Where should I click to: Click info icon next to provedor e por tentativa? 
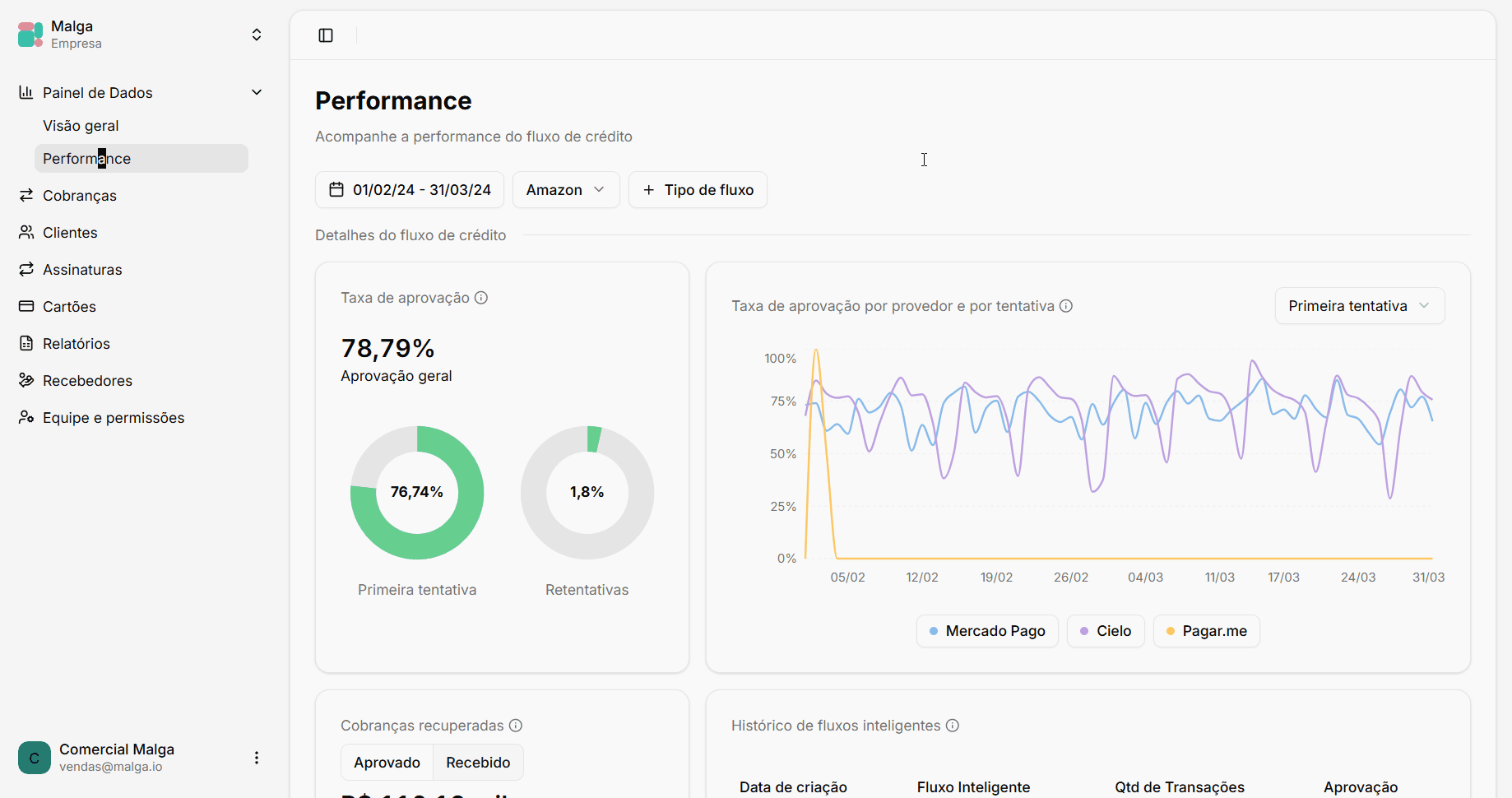coord(1066,306)
